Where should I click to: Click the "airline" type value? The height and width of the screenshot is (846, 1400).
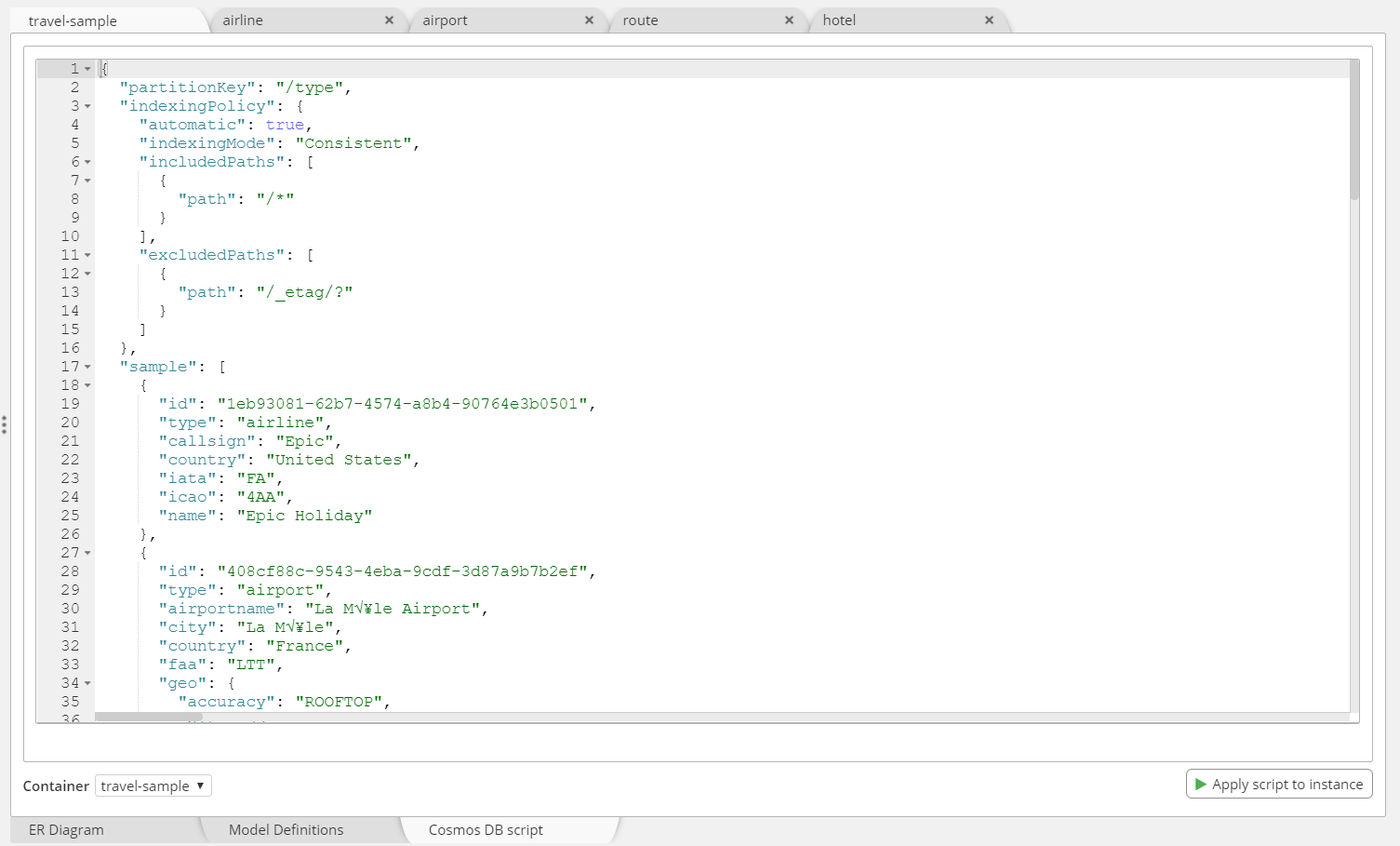(x=280, y=423)
